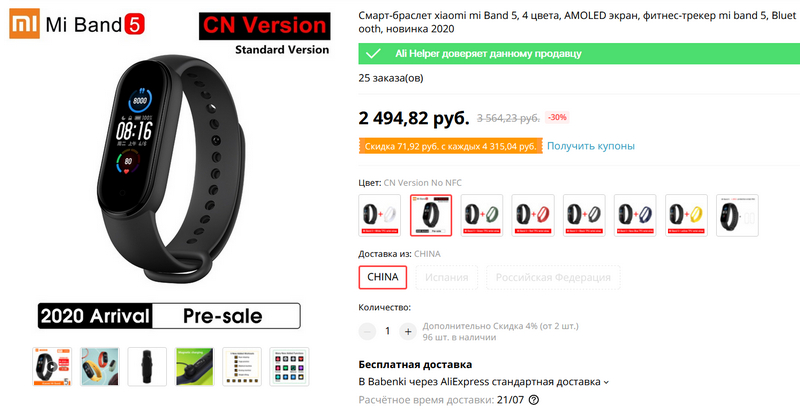The width and height of the screenshot is (800, 410).
Task: Click the delivery date help question-mark icon
Action: (534, 400)
